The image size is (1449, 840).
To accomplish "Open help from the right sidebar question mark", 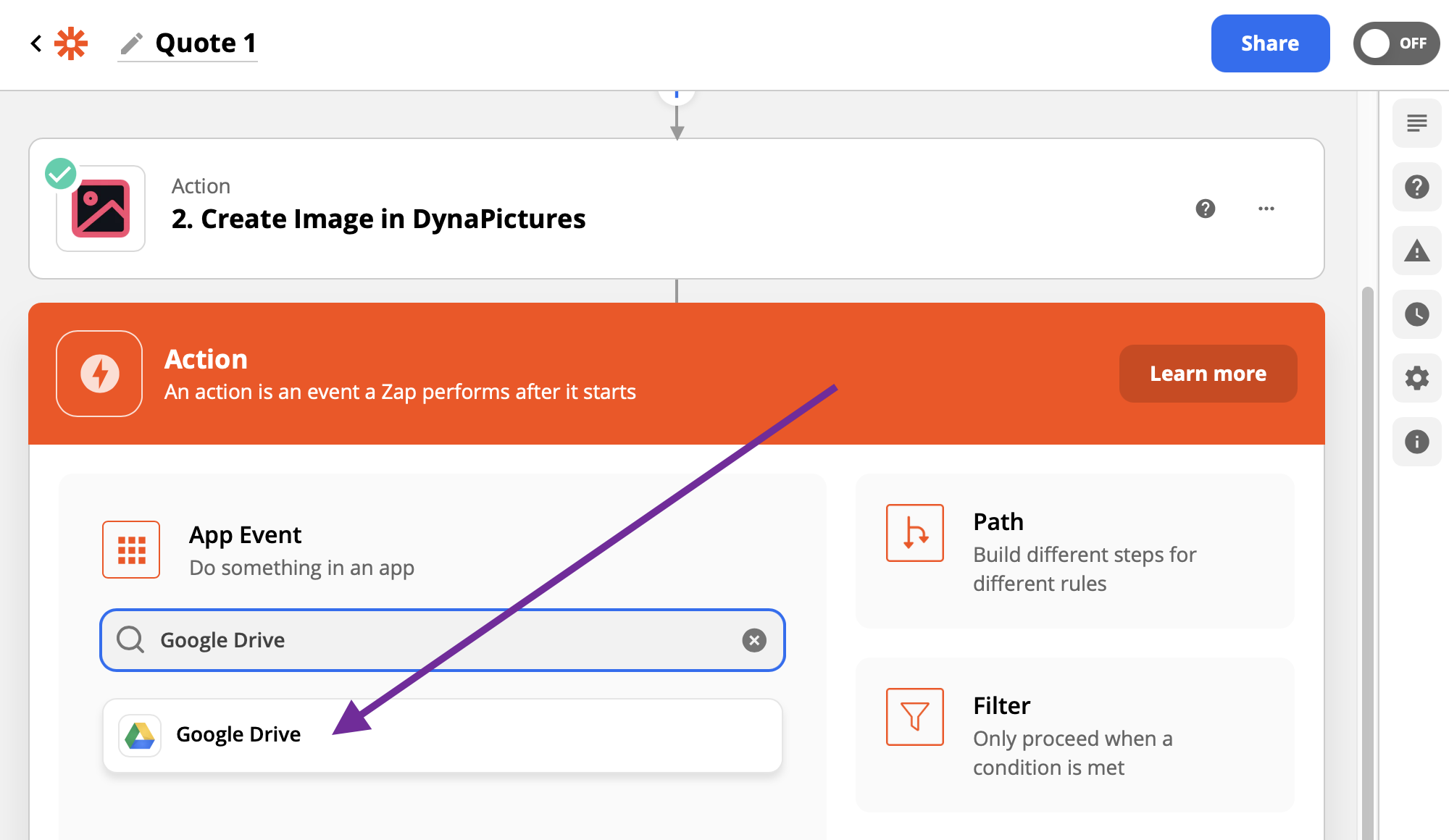I will (x=1416, y=187).
